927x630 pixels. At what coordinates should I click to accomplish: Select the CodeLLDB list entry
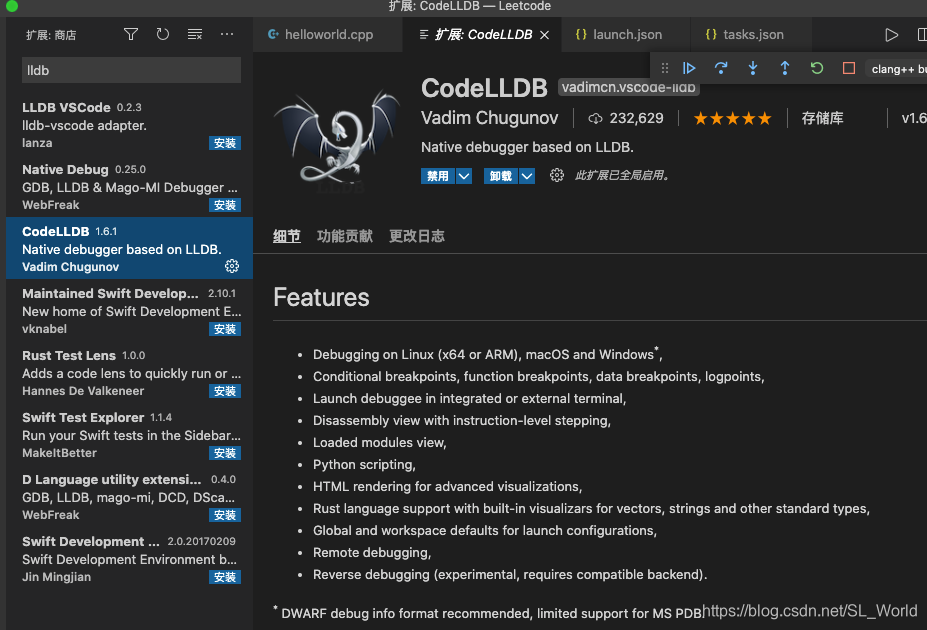129,248
